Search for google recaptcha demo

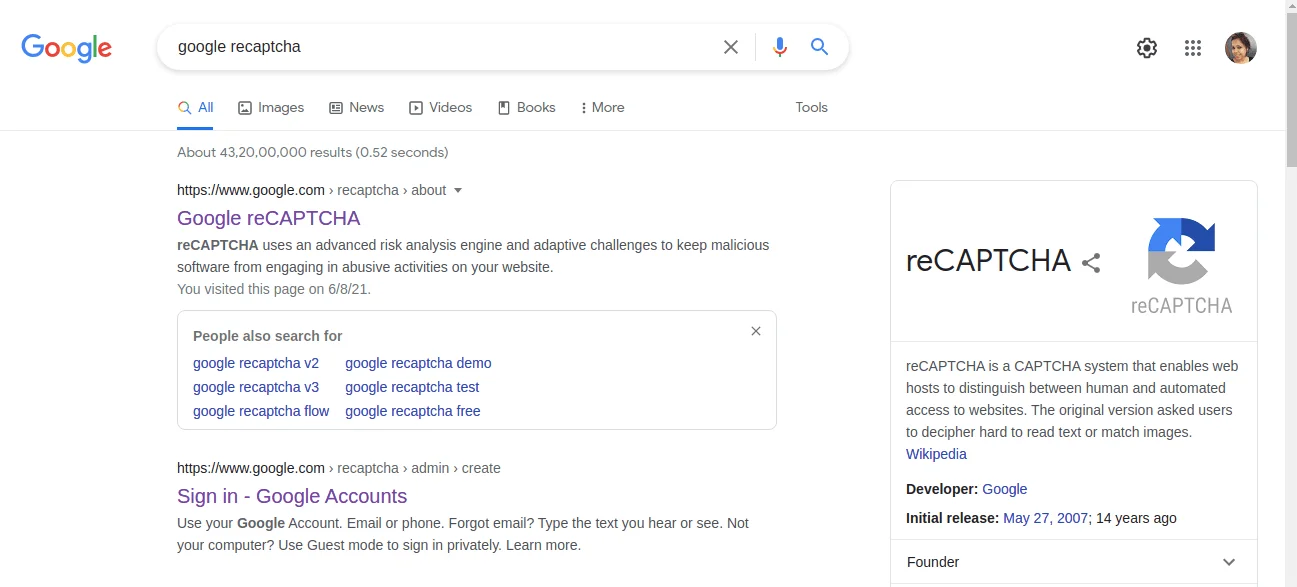click(418, 363)
